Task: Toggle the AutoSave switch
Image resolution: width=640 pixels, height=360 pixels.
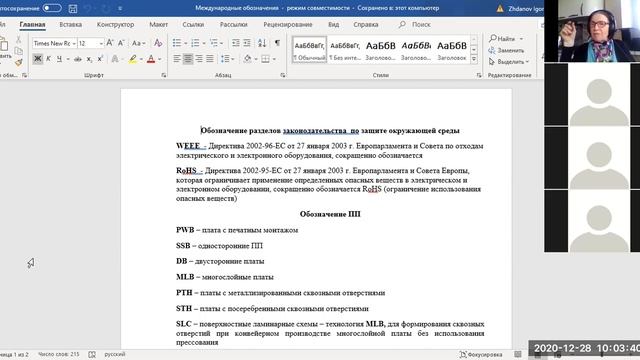Action: coord(52,8)
